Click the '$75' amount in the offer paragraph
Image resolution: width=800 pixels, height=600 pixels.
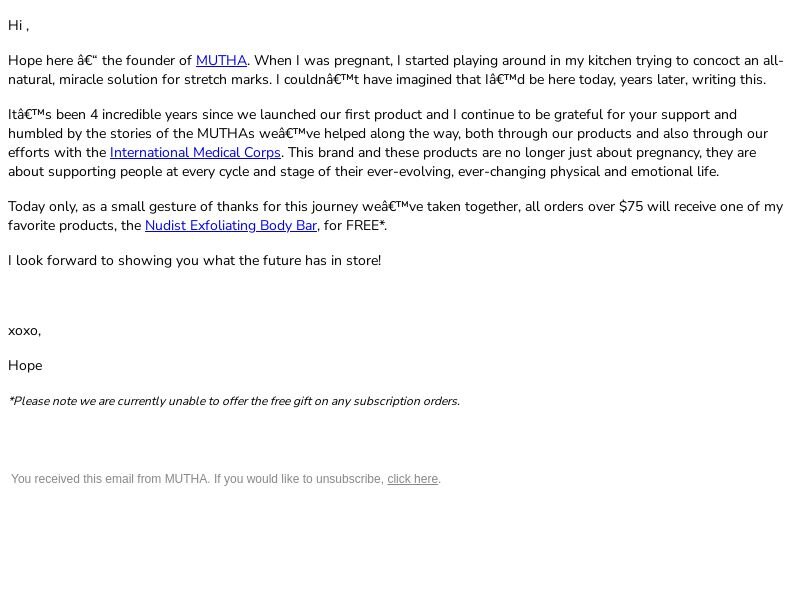631,207
